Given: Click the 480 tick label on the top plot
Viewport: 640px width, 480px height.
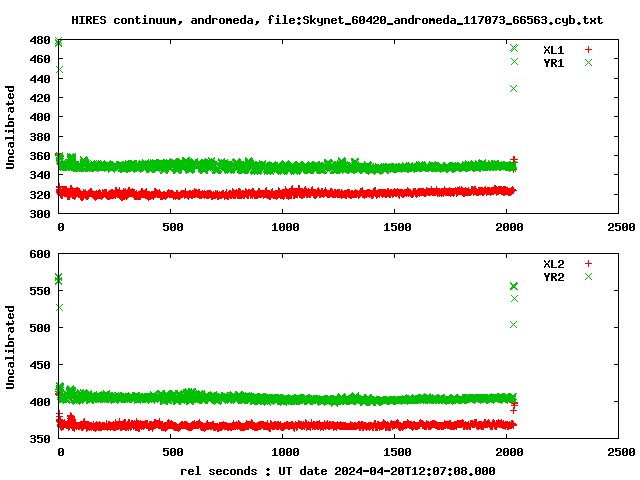Looking at the screenshot, I should 40,40.
